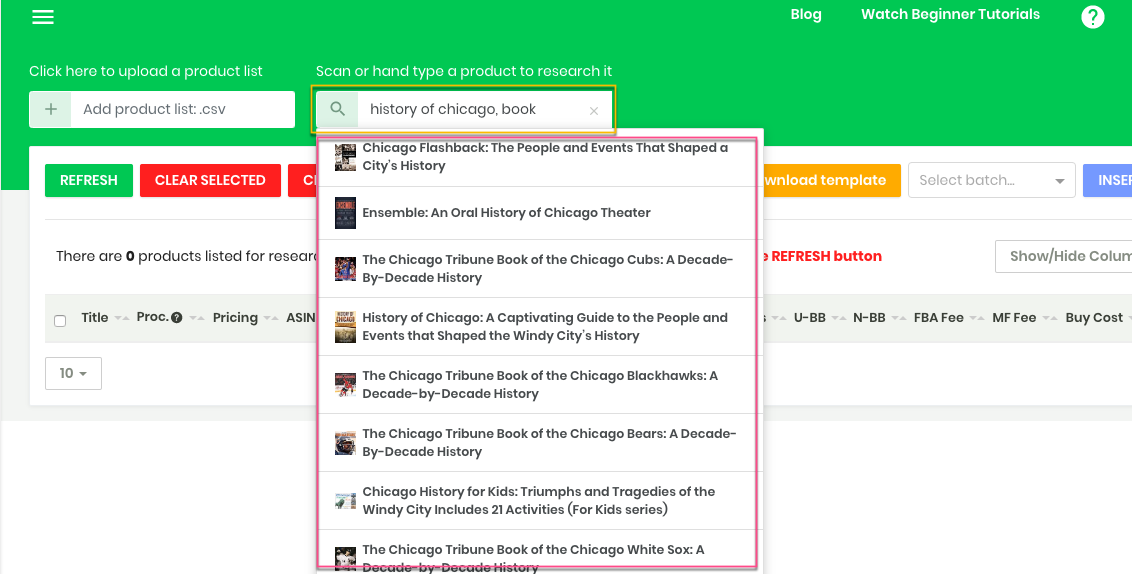1132x574 pixels.
Task: Click the Ensemble book cover thumbnail
Action: (x=345, y=213)
